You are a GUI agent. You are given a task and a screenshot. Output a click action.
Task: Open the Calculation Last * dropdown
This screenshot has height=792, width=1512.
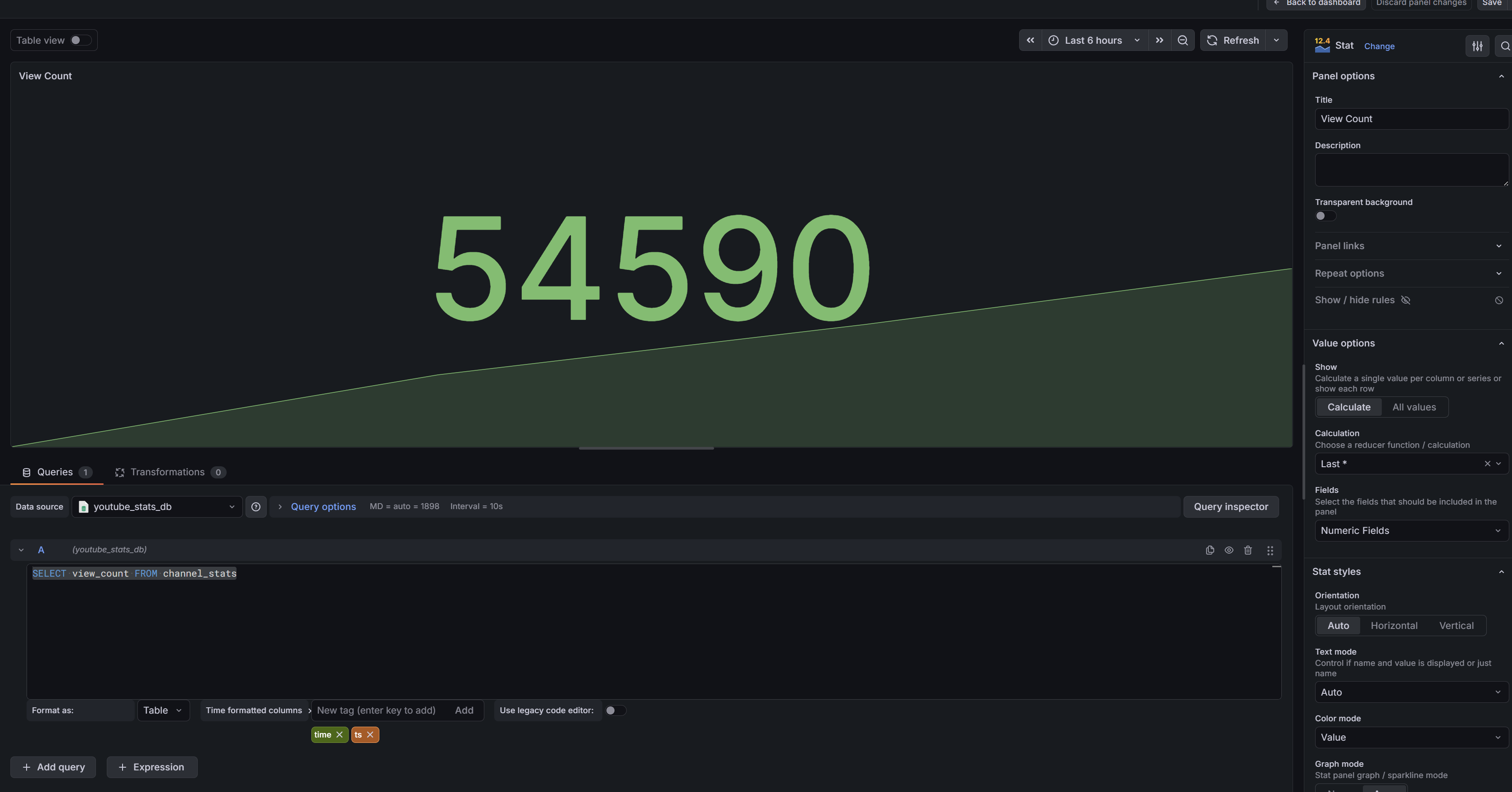tap(1411, 464)
